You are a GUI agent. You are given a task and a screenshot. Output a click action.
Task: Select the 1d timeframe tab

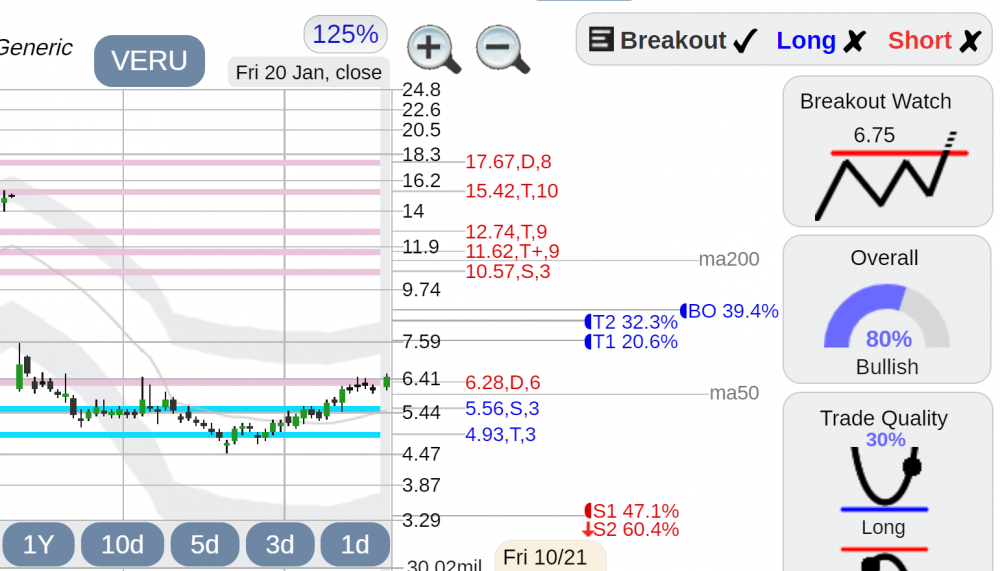tap(355, 544)
